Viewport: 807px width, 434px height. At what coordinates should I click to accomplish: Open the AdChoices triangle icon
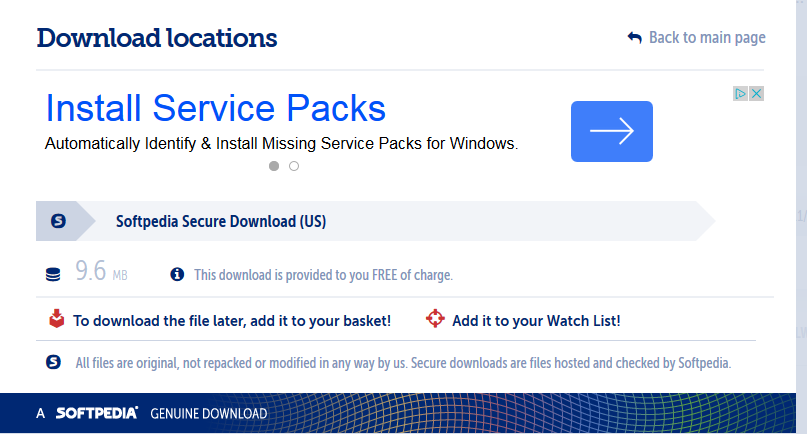(x=740, y=94)
